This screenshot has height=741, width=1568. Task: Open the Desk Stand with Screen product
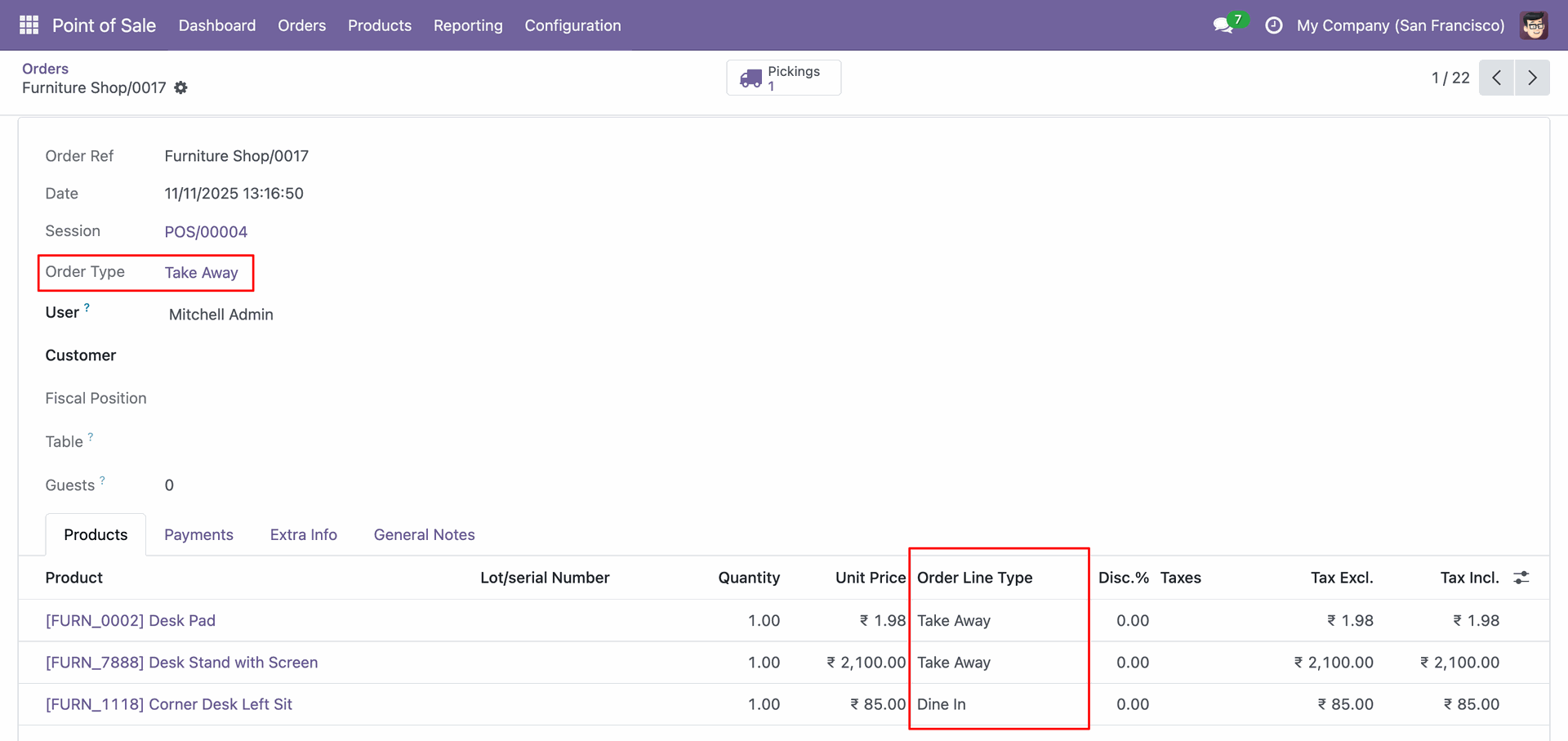point(181,663)
